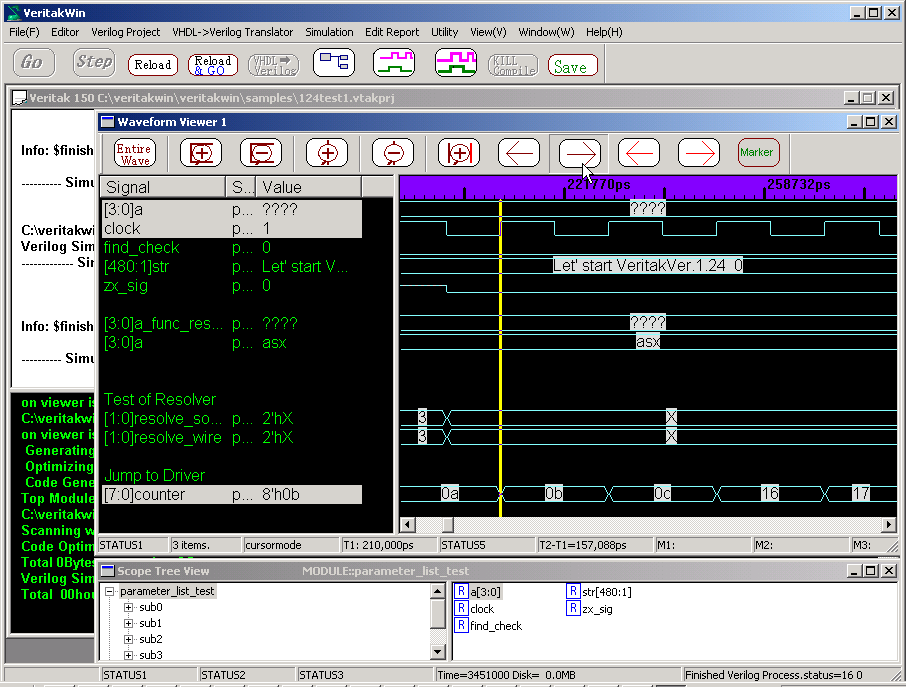Select the [7:0]counter signal row
Screen dimensions: 906x687
232,495
